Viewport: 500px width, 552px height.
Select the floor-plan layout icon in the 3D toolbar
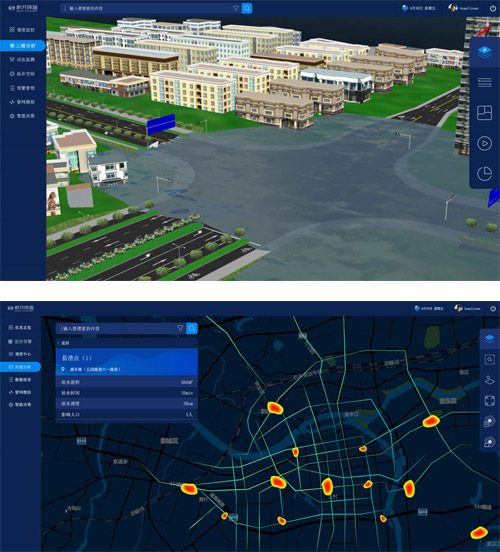click(x=485, y=113)
